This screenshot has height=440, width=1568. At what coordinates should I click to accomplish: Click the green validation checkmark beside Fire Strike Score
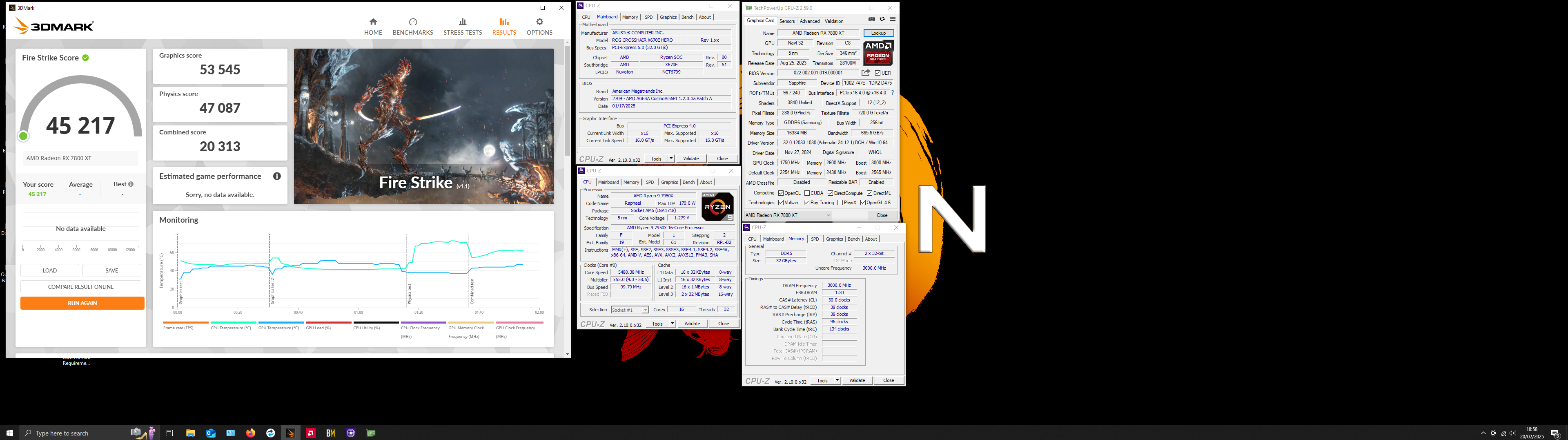[86, 58]
